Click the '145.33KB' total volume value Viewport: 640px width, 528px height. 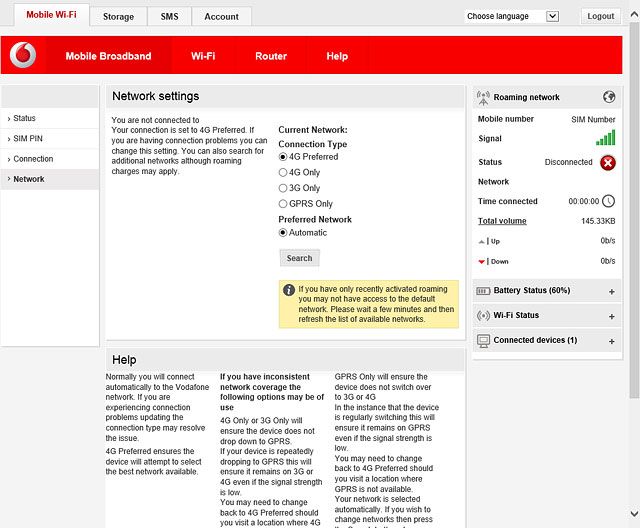598,221
